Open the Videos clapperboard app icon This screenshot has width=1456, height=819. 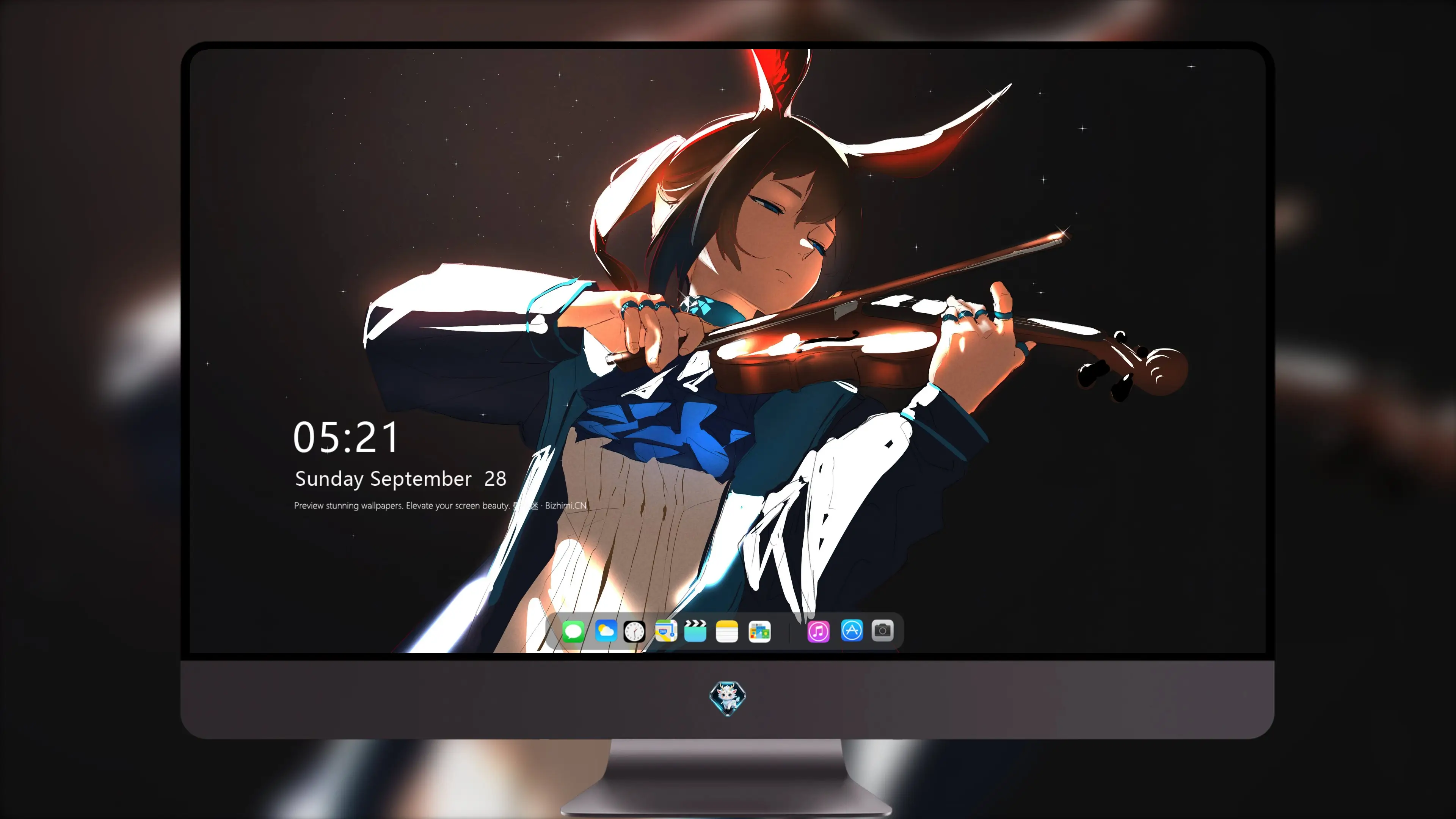pos(695,631)
